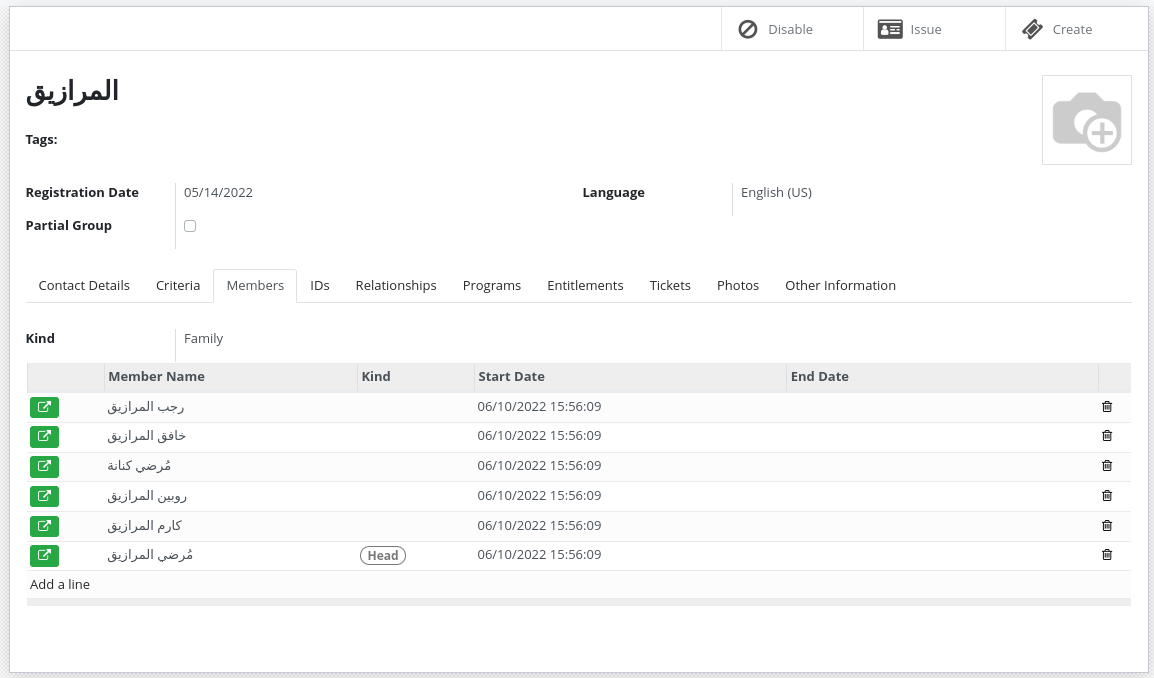View the Tickets tab

pos(669,285)
